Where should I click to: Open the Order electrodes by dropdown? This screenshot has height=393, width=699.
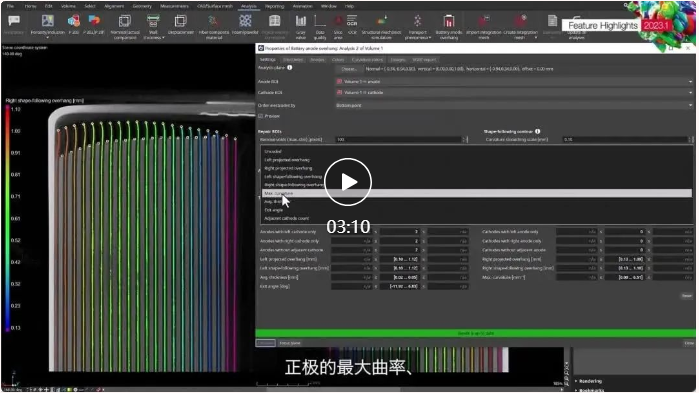[x=514, y=106]
